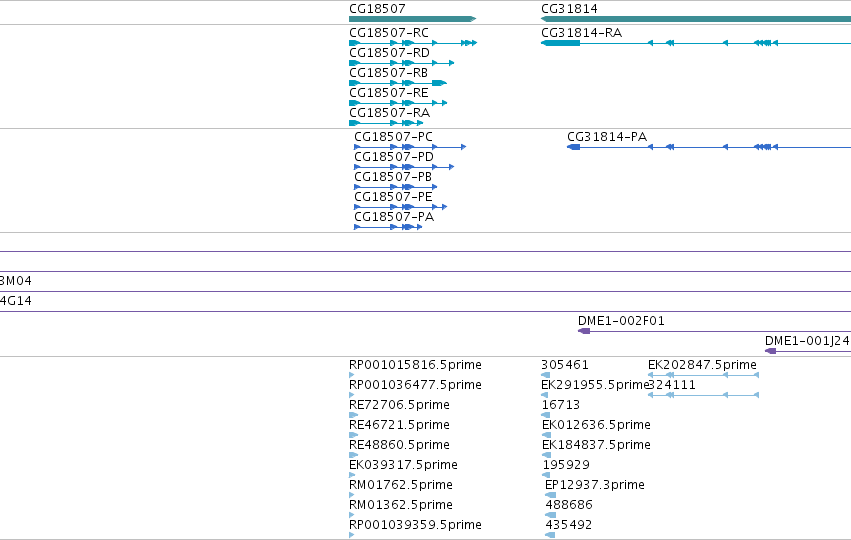Select the CG18507-PA protein glyph

[388, 227]
